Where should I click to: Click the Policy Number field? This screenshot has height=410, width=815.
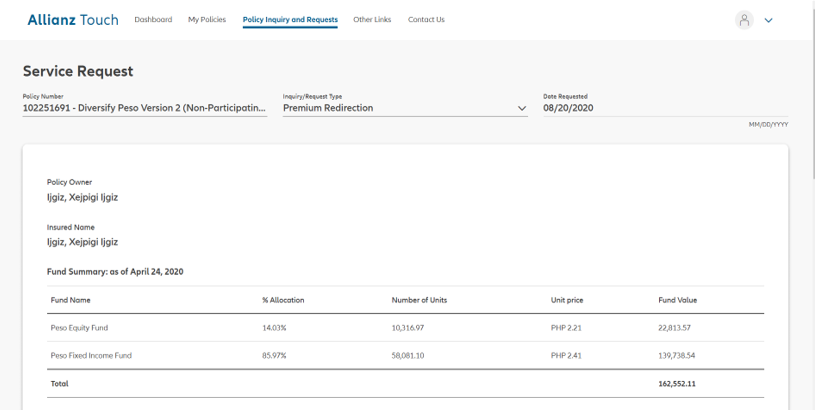tap(145, 108)
